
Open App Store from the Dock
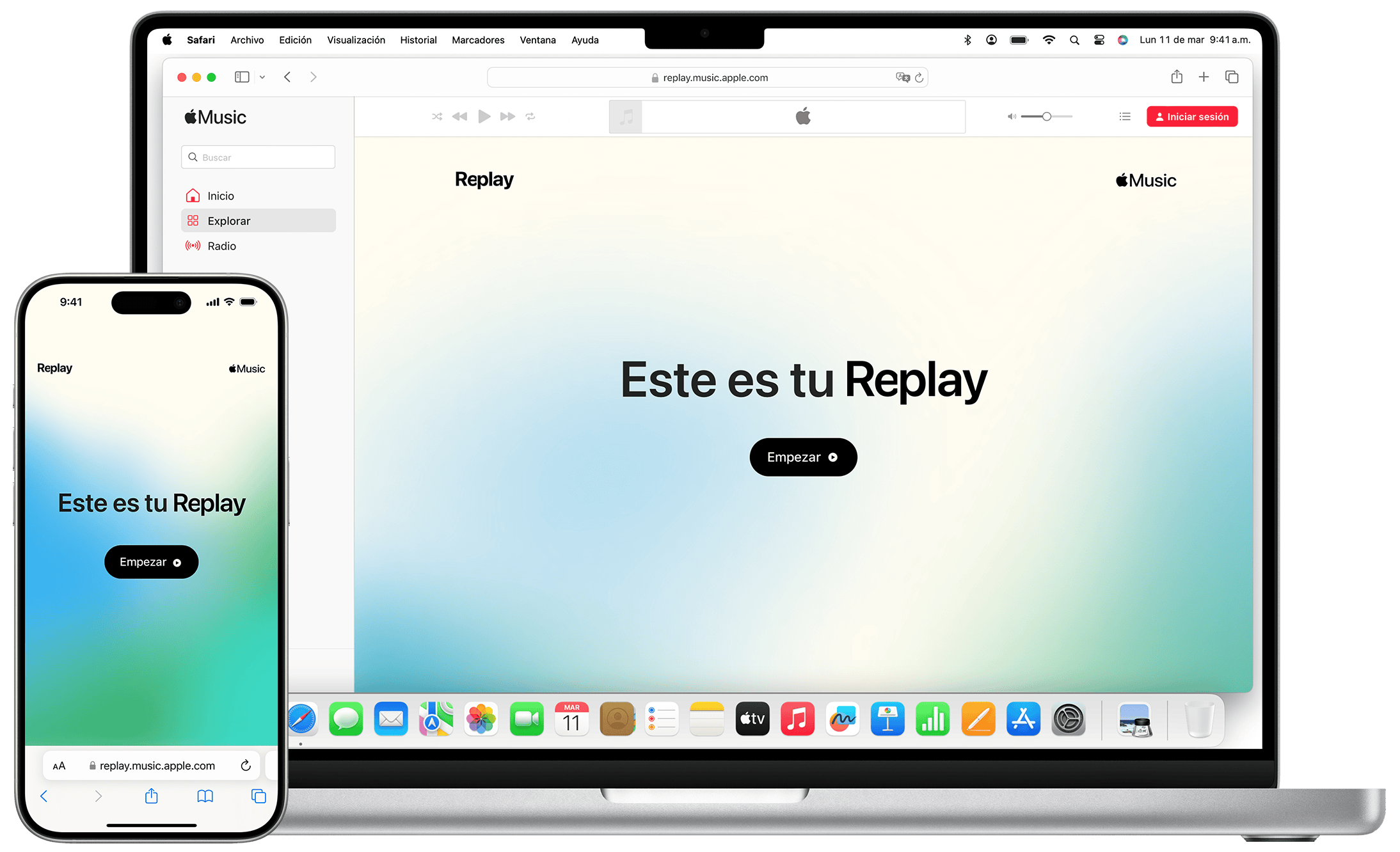pyautogui.click(x=1023, y=720)
